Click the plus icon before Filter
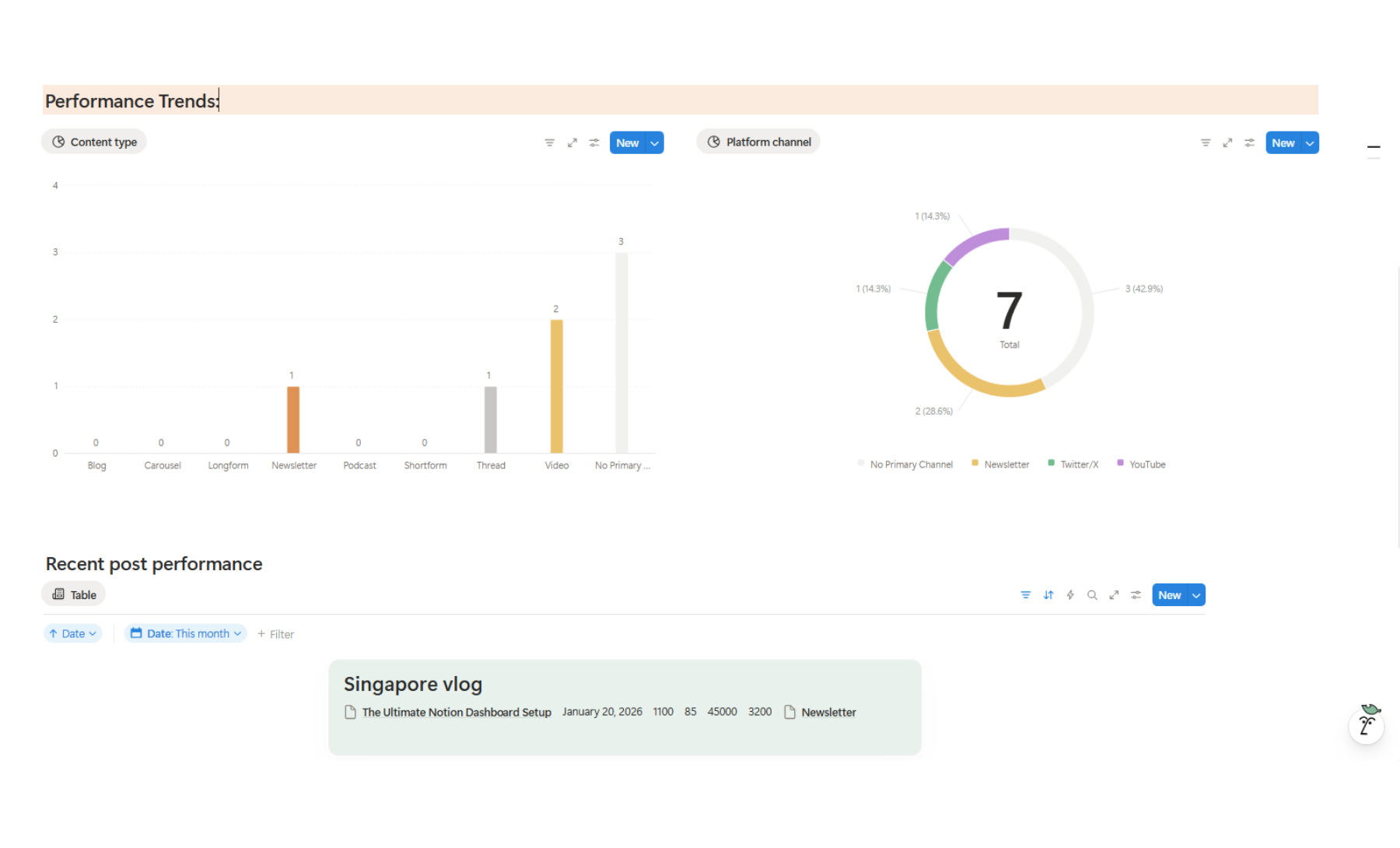Screen dimensions: 1400x848 261,634
